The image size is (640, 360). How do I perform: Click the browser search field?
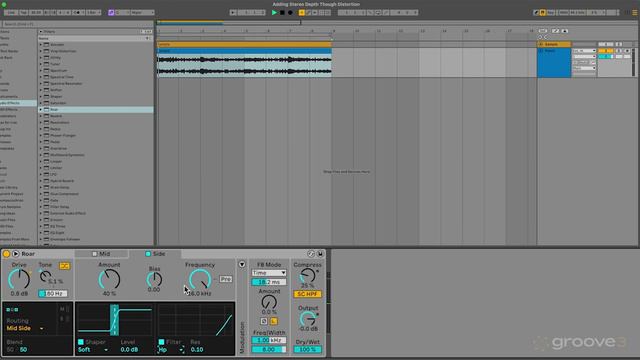[77, 24]
